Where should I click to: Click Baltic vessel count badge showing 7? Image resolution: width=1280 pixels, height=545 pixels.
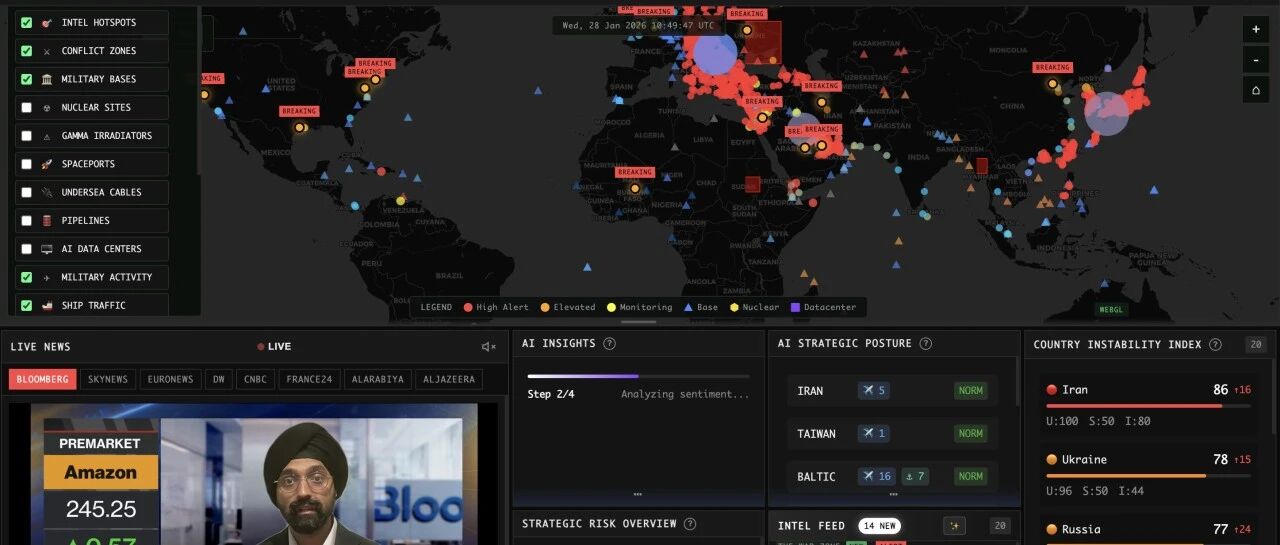915,477
